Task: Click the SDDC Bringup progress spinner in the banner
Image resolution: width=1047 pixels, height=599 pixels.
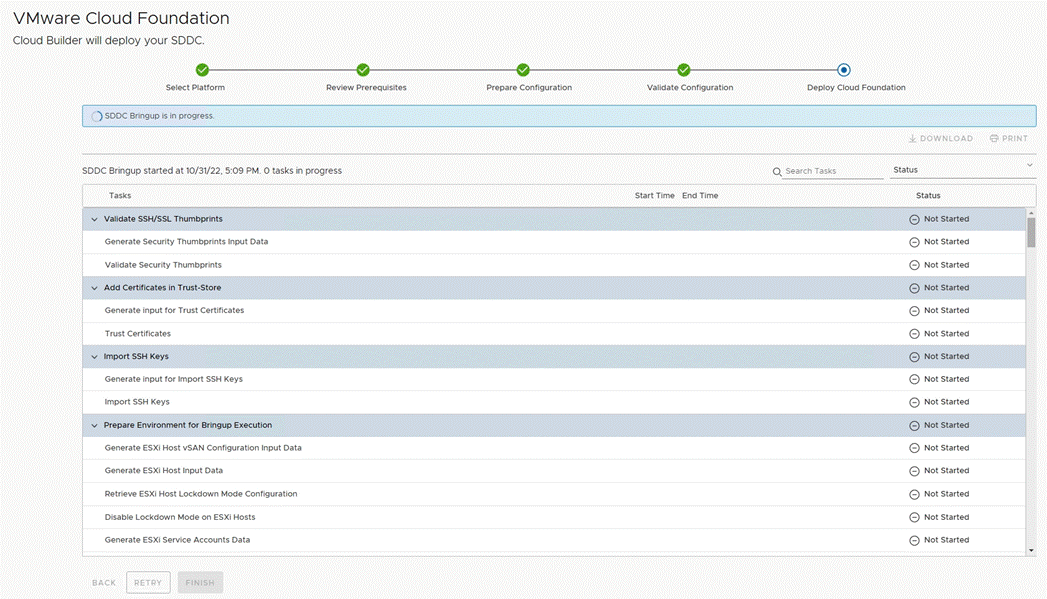Action: tap(96, 116)
